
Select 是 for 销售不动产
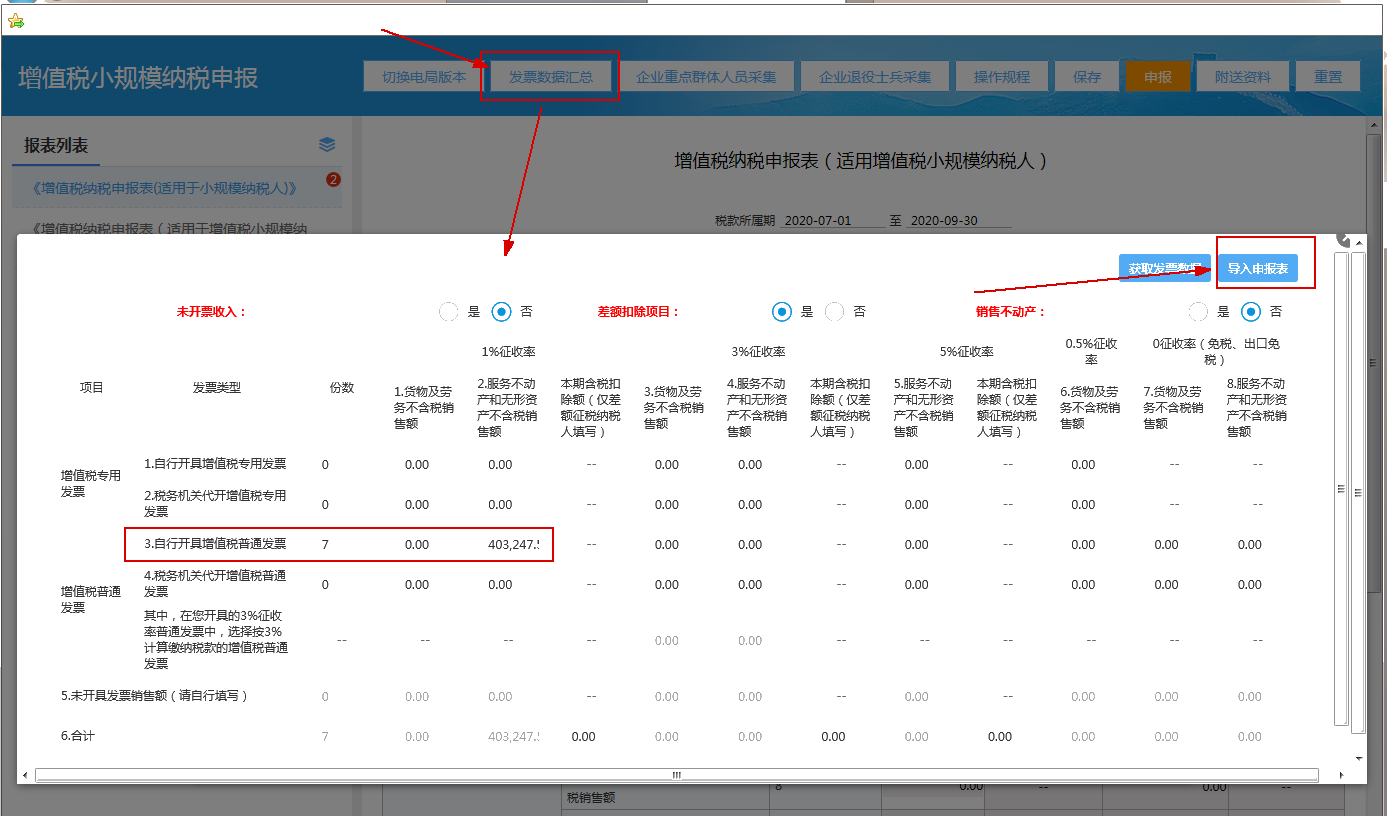click(1198, 311)
